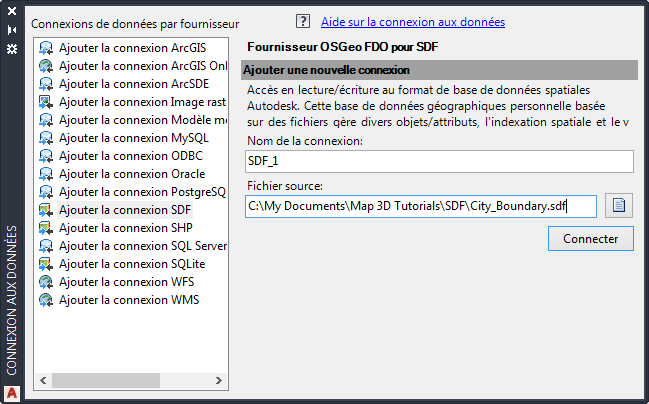Image resolution: width=649 pixels, height=404 pixels.
Task: Click the Autodesk logo on the palette bar
Action: point(12,392)
